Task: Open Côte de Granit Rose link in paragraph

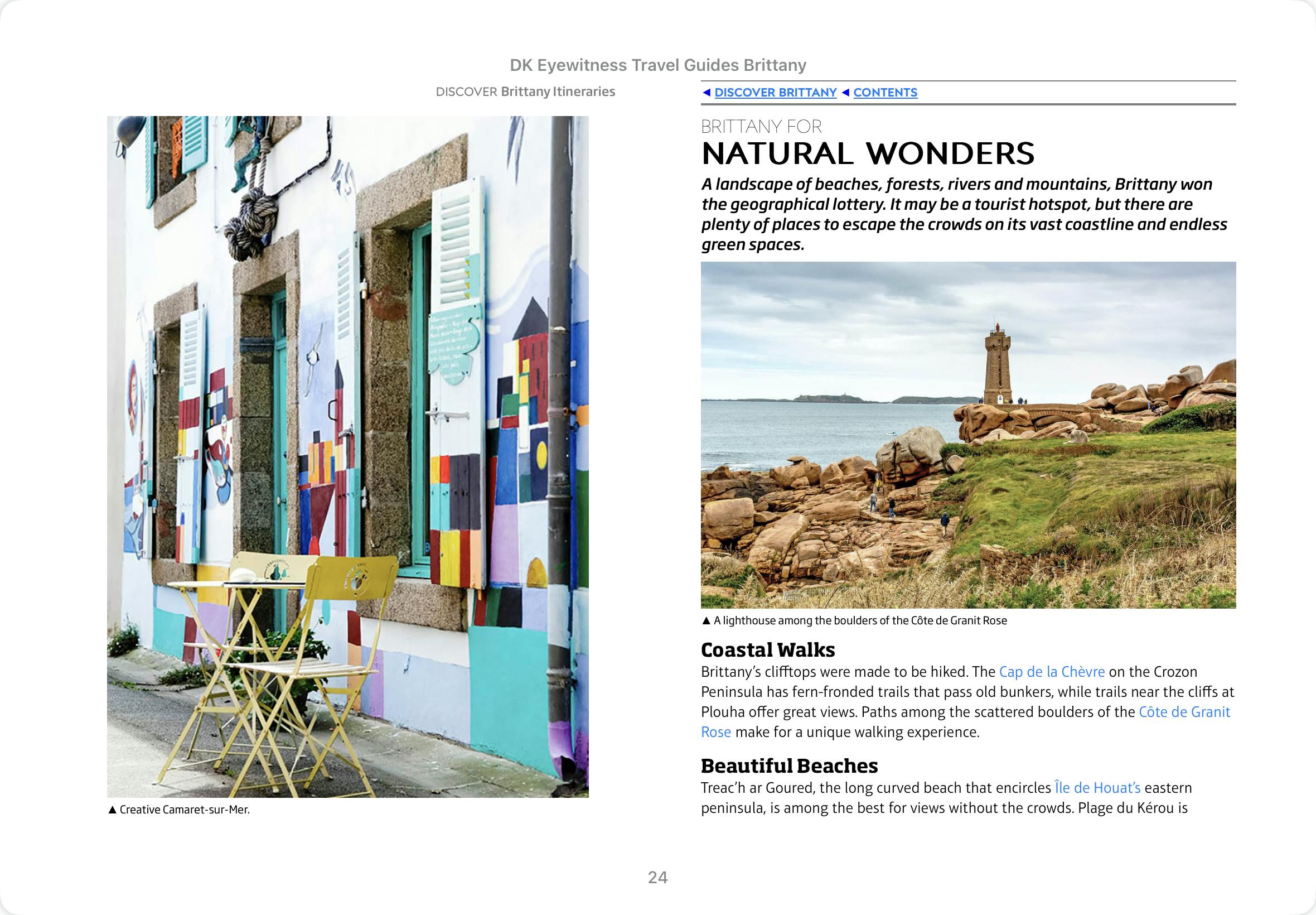Action: tap(1184, 712)
